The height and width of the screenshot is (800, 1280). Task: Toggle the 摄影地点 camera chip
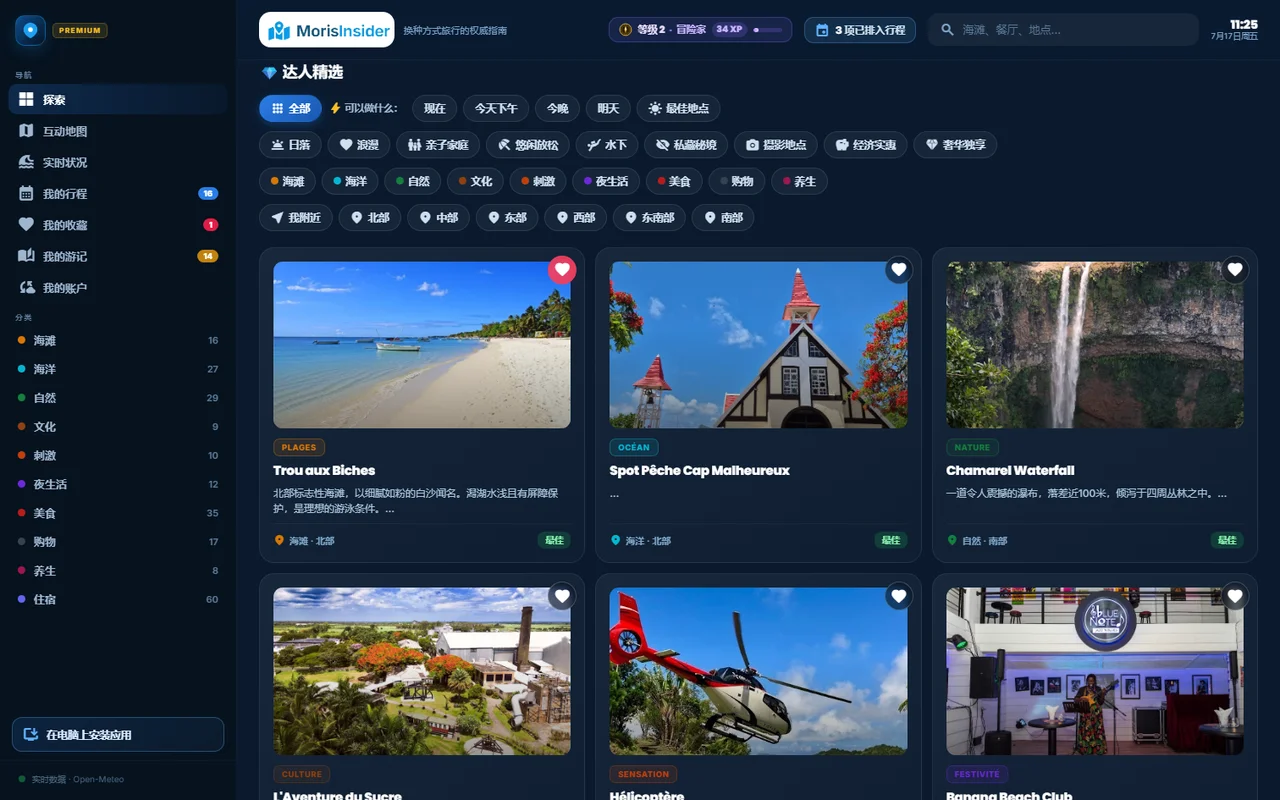point(776,145)
